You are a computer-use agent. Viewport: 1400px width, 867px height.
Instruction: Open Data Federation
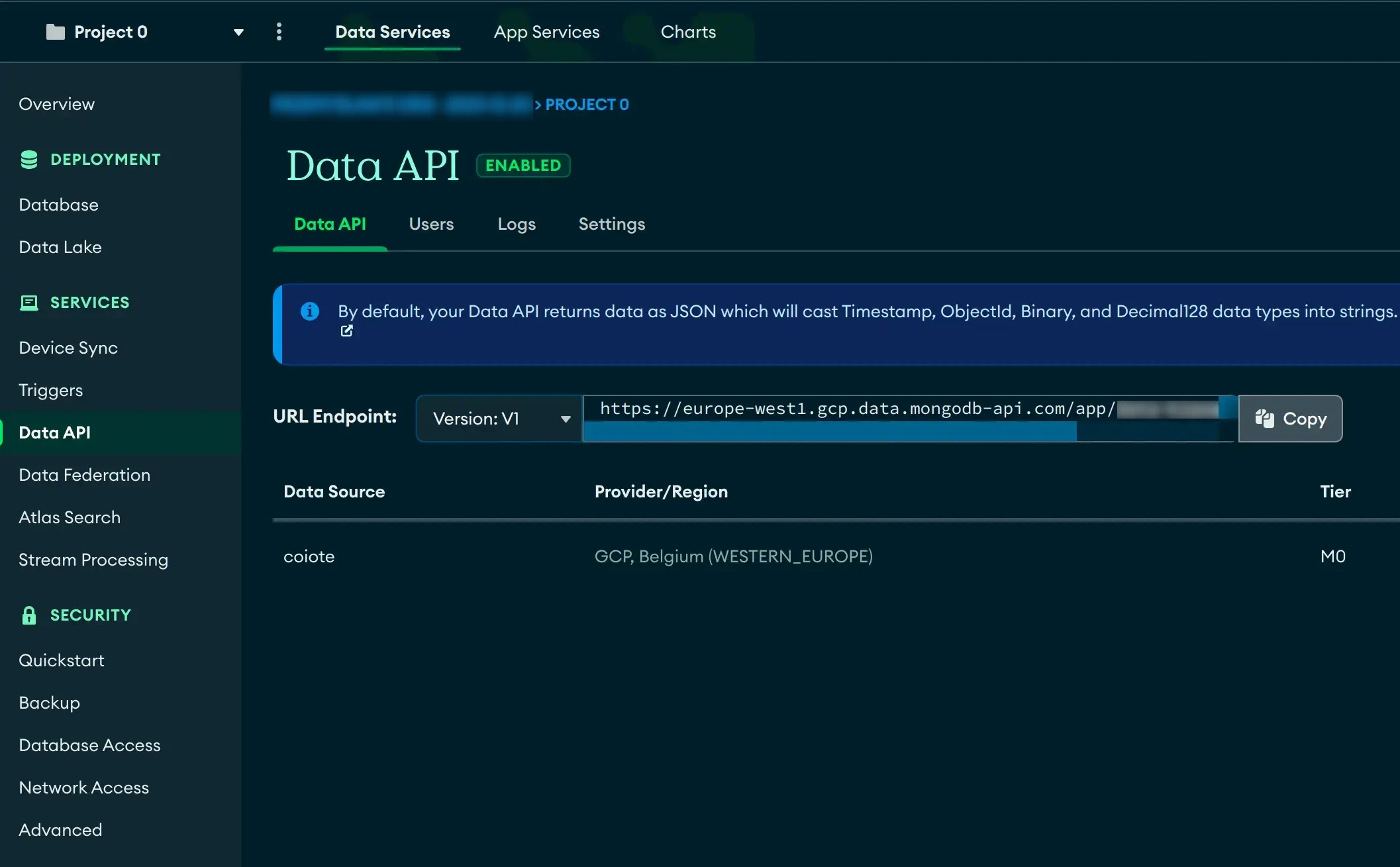pos(85,475)
